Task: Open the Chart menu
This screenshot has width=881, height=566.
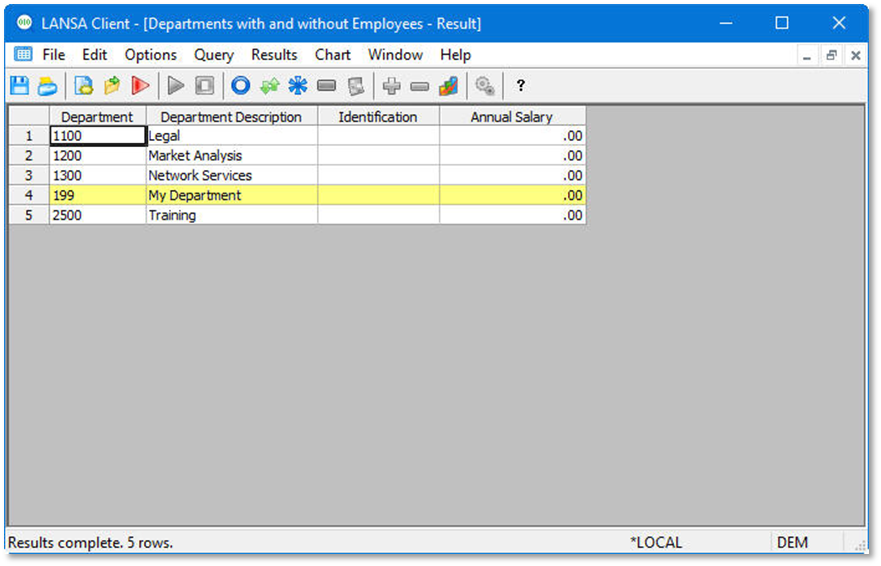Action: [333, 55]
